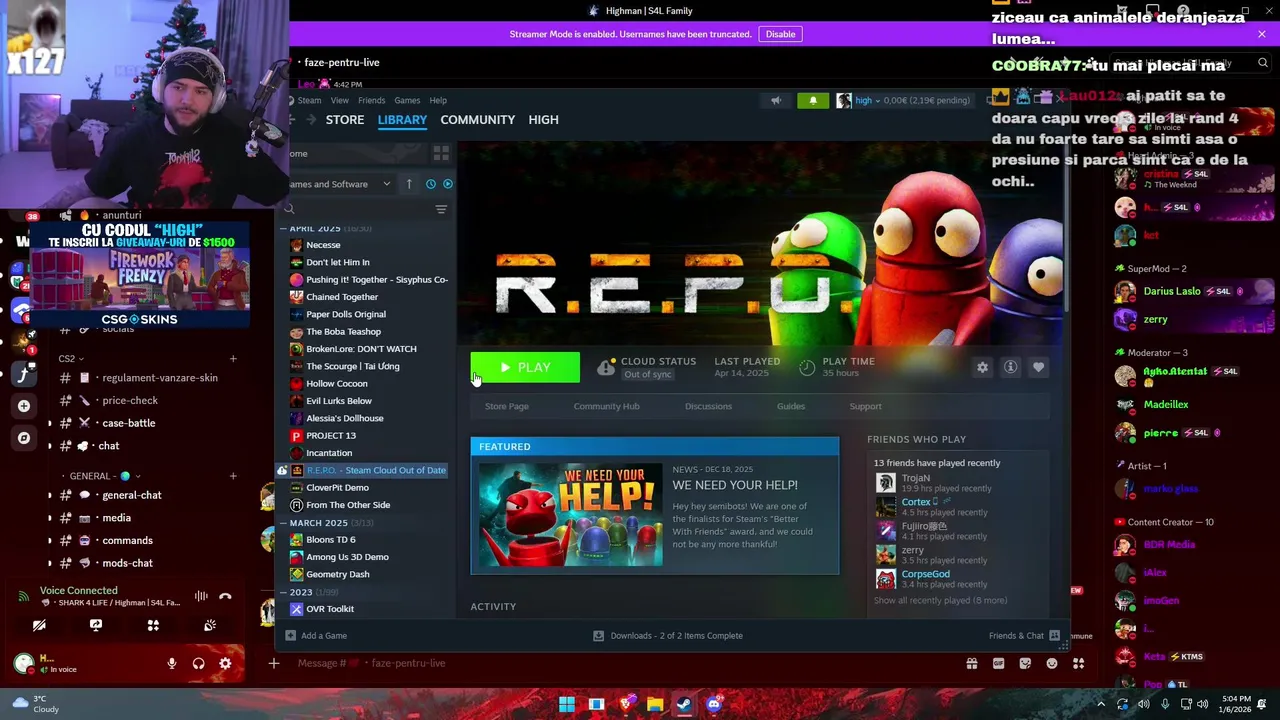Expand media channel threads arrow

[50, 518]
